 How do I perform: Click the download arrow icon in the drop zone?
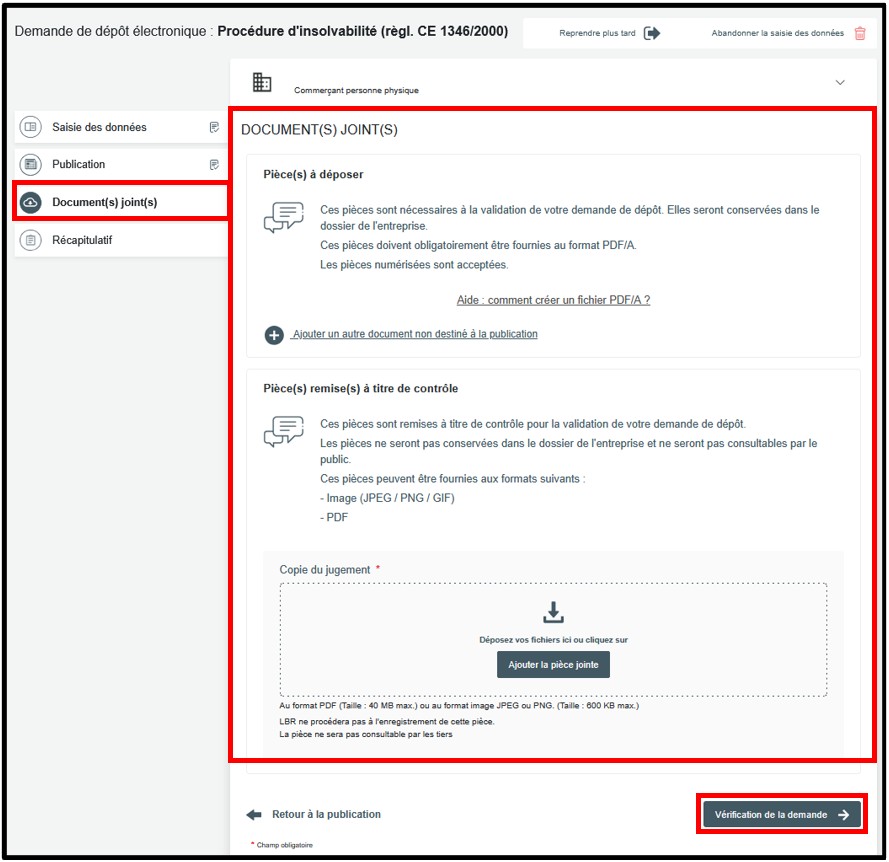point(553,612)
